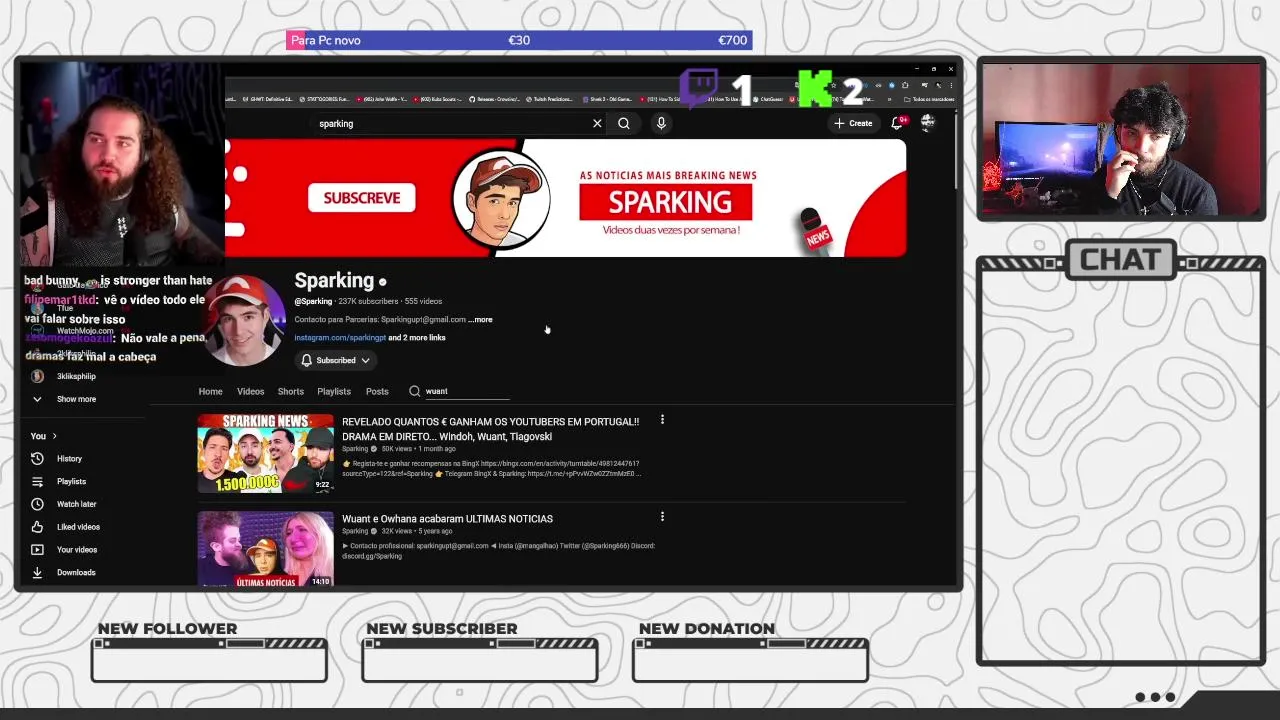Image resolution: width=1280 pixels, height=720 pixels.
Task: Click the 'Twitch Predictions' bookmark
Action: (550, 99)
